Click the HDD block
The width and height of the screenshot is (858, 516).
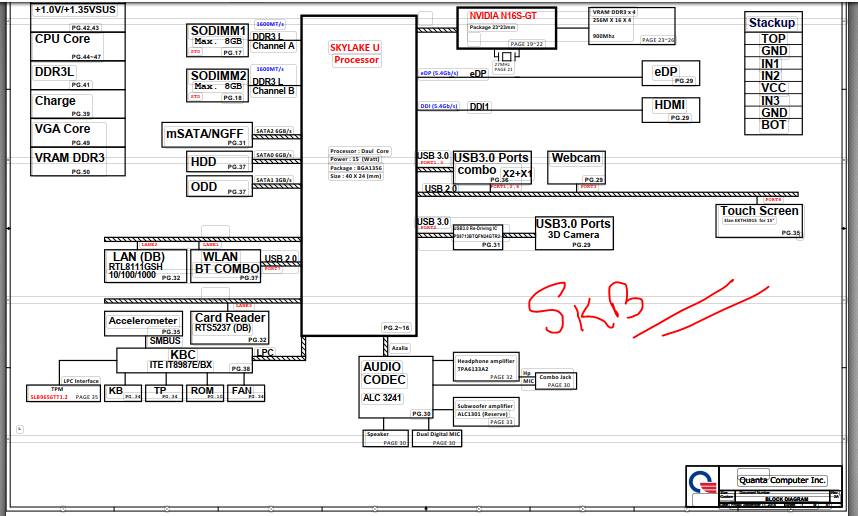coord(219,162)
